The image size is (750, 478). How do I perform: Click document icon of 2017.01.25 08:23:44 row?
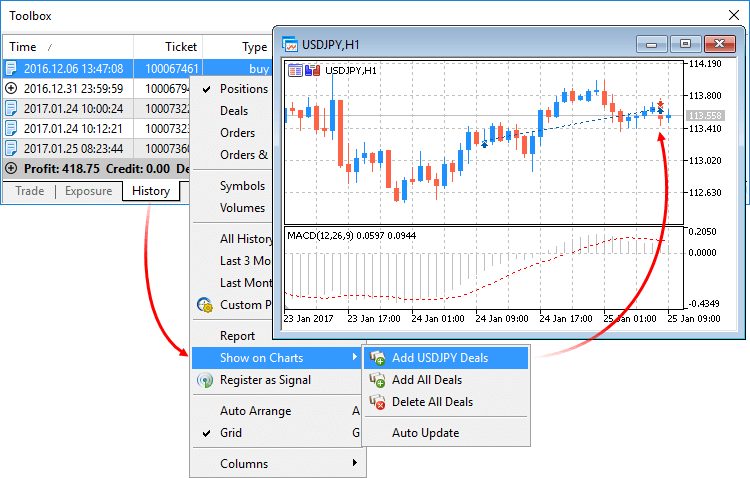tap(11, 148)
